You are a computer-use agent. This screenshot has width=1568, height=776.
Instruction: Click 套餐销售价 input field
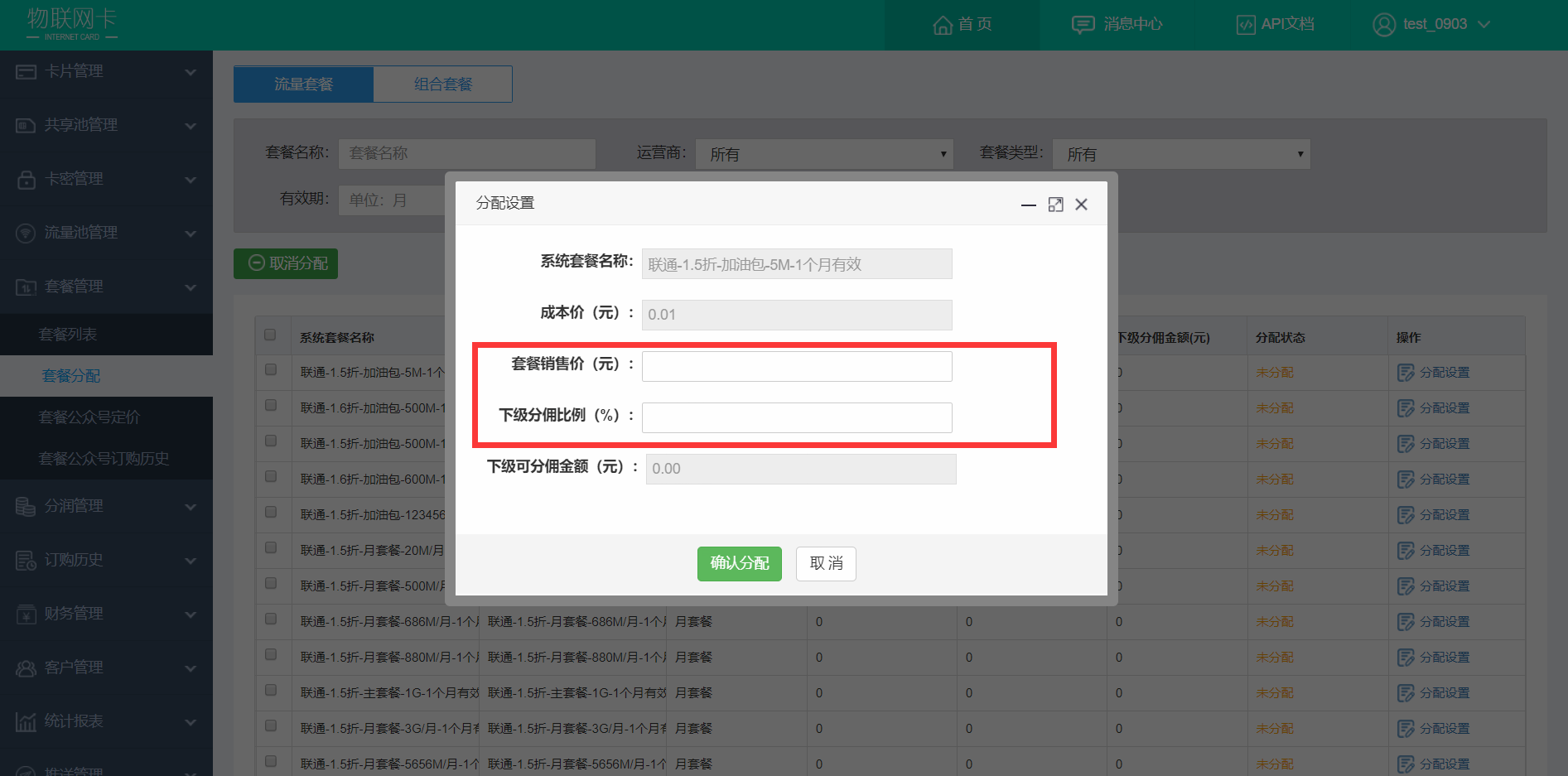pos(797,366)
